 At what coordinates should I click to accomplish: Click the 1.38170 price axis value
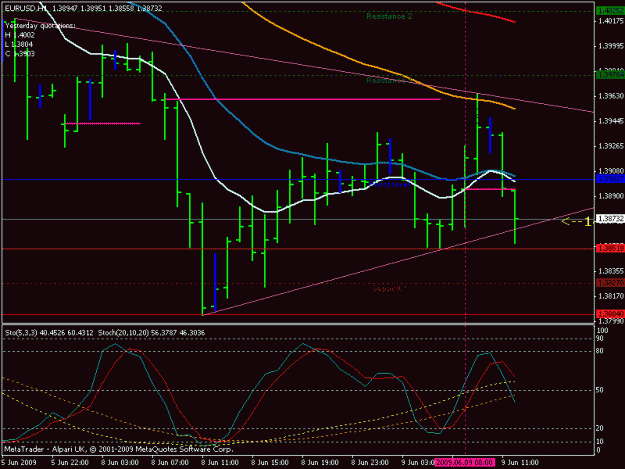click(x=611, y=296)
